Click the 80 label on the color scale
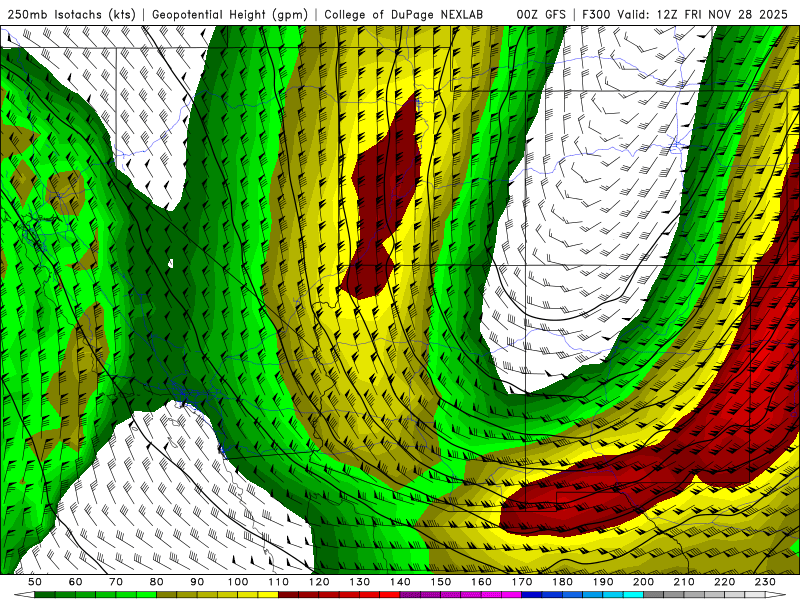Screen dimensions: 800x600 pos(157,582)
